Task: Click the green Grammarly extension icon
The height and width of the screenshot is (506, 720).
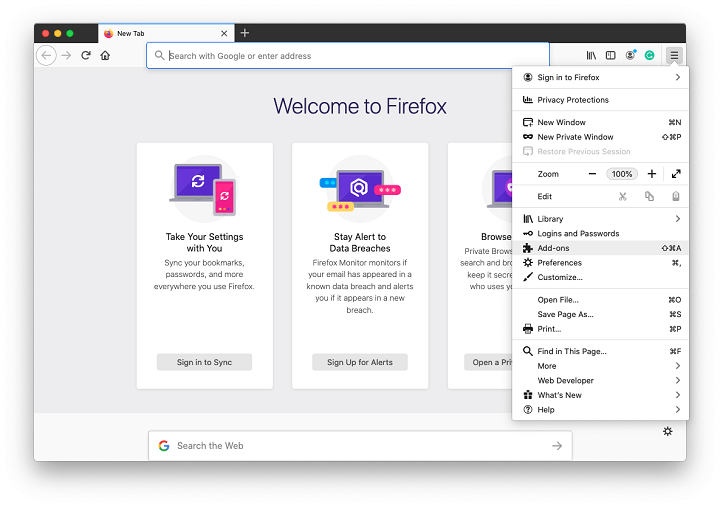Action: pyautogui.click(x=649, y=56)
